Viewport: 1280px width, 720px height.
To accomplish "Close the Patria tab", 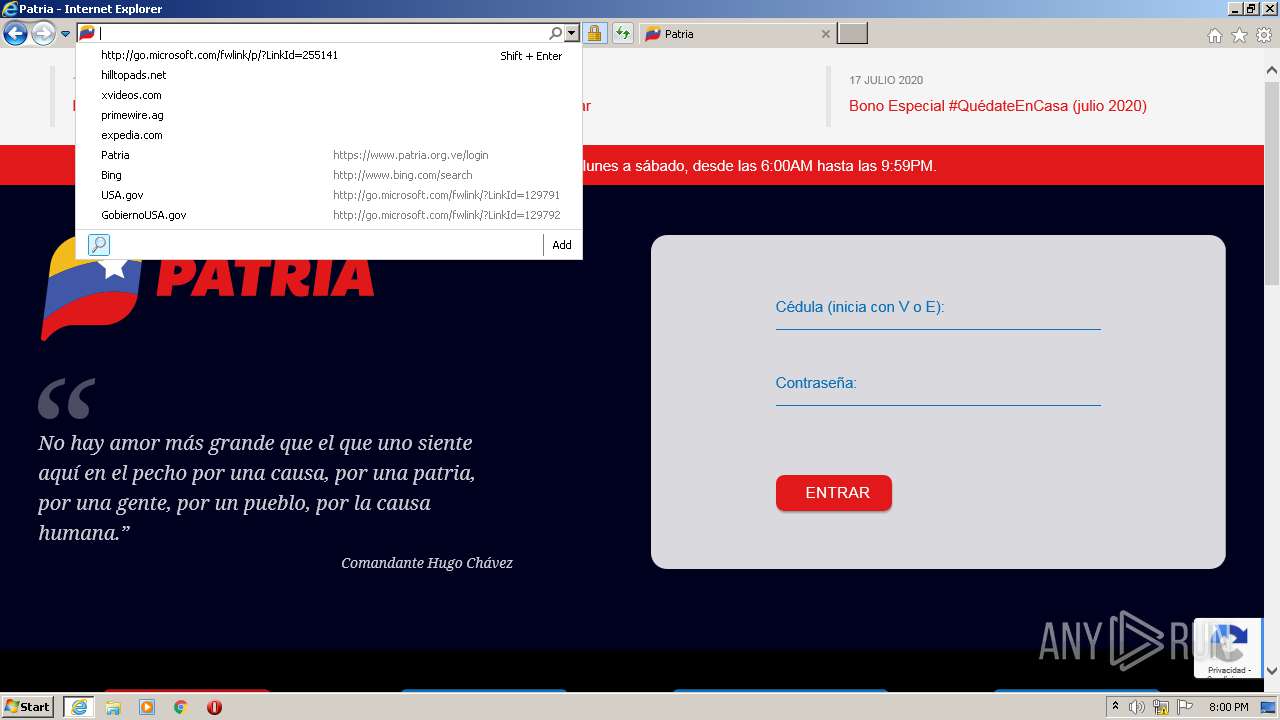I will [x=825, y=34].
